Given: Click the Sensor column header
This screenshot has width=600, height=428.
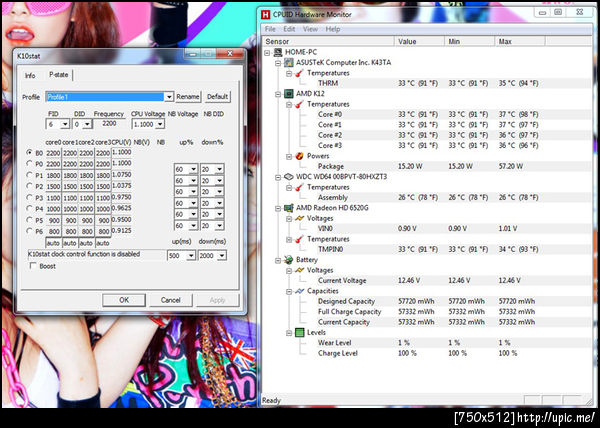Looking at the screenshot, I should [329, 41].
